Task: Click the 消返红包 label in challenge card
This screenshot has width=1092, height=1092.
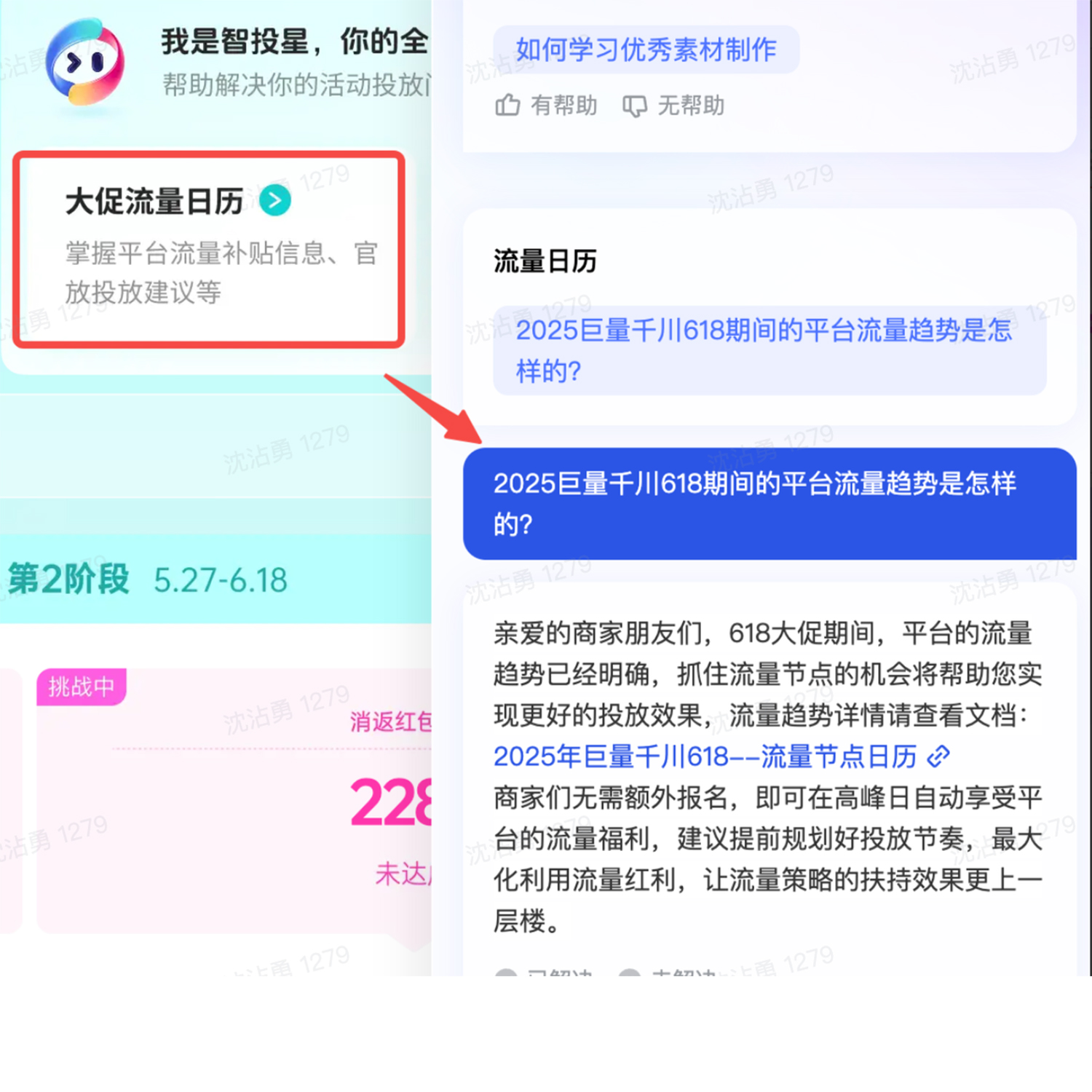Action: pos(391,721)
